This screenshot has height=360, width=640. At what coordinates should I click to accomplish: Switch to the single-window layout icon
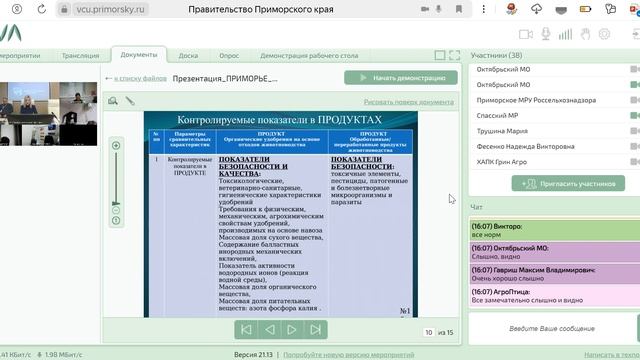(440, 55)
